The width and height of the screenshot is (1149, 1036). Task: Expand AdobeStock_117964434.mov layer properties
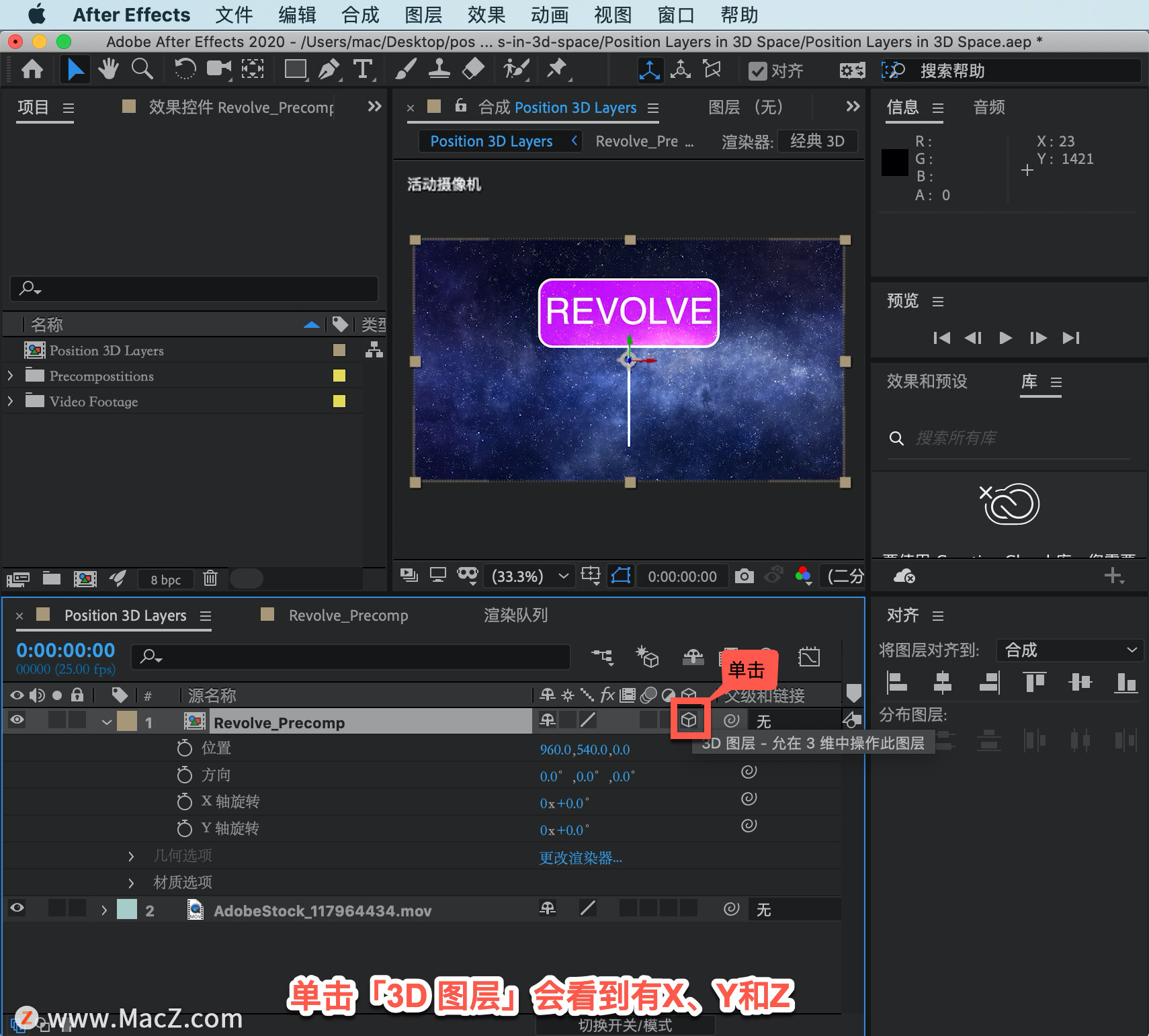point(104,910)
